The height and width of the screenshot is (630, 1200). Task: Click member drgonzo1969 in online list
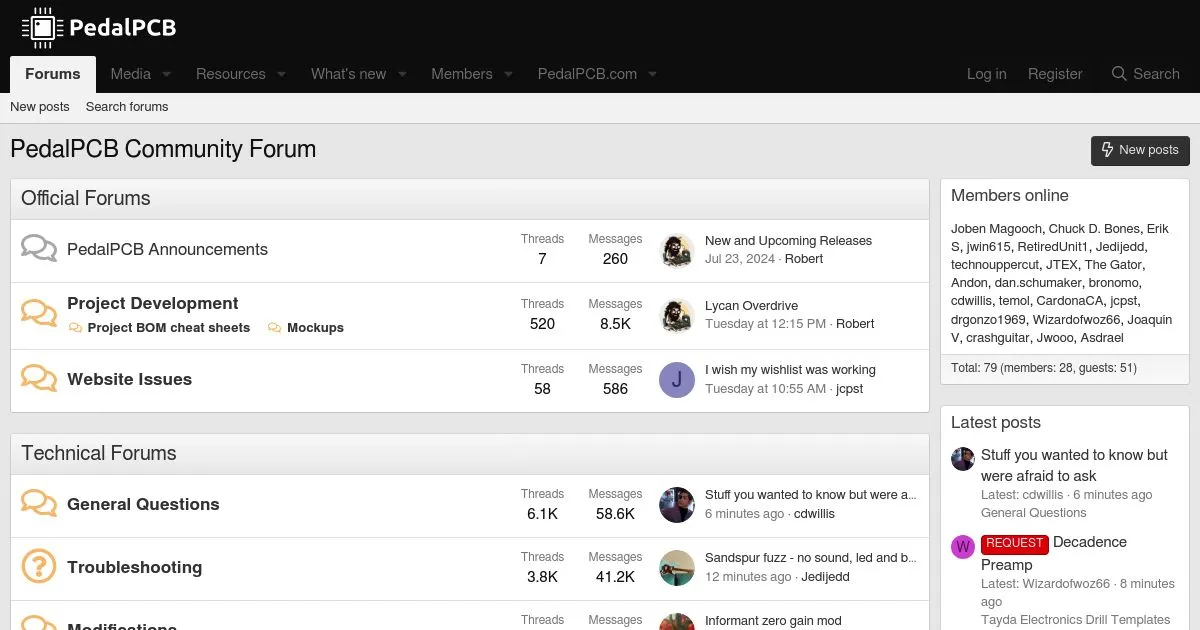(989, 320)
